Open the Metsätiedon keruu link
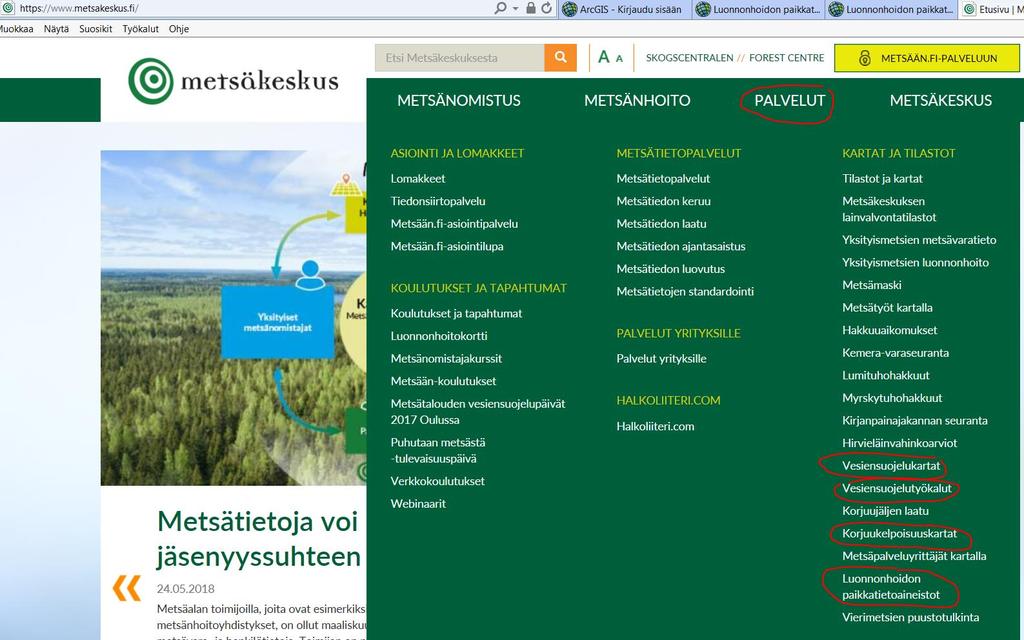 tap(664, 201)
